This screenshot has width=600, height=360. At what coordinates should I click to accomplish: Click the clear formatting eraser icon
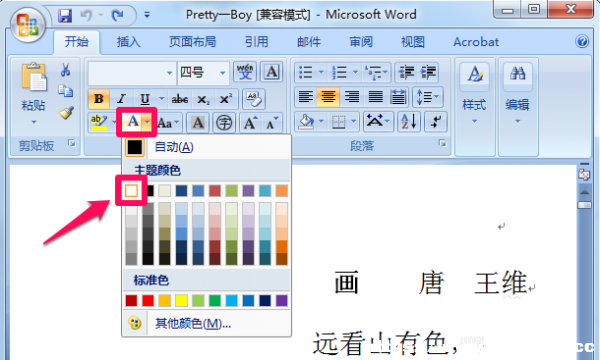(x=254, y=99)
